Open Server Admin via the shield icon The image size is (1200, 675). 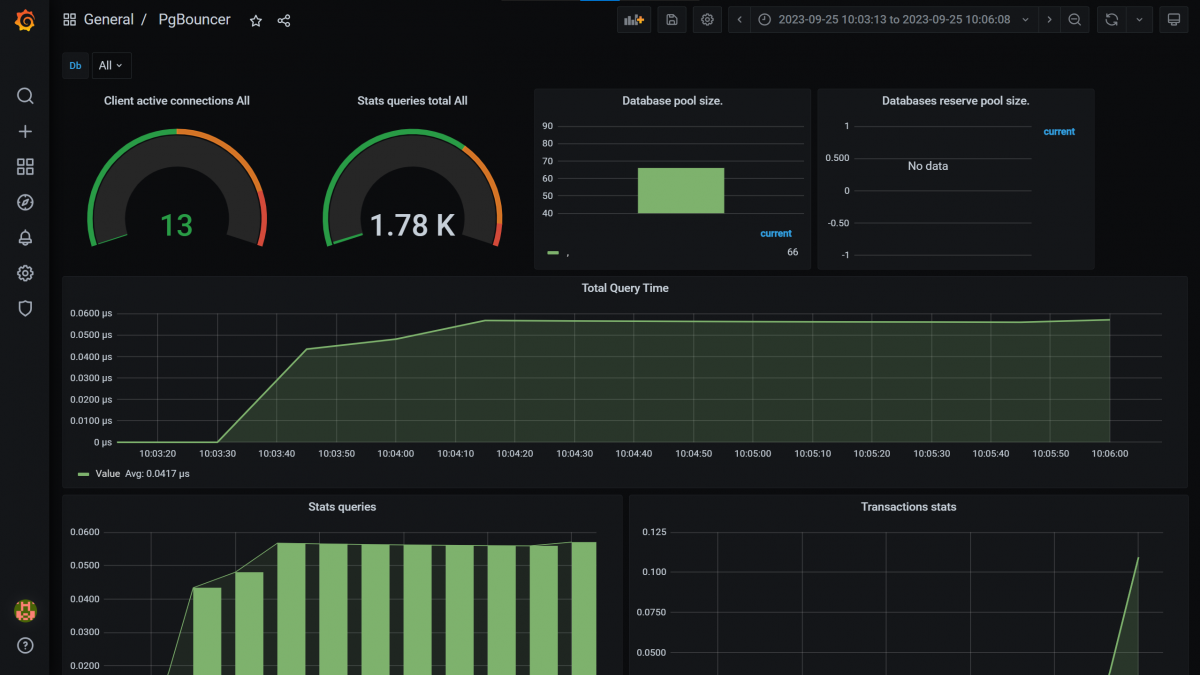[24, 308]
